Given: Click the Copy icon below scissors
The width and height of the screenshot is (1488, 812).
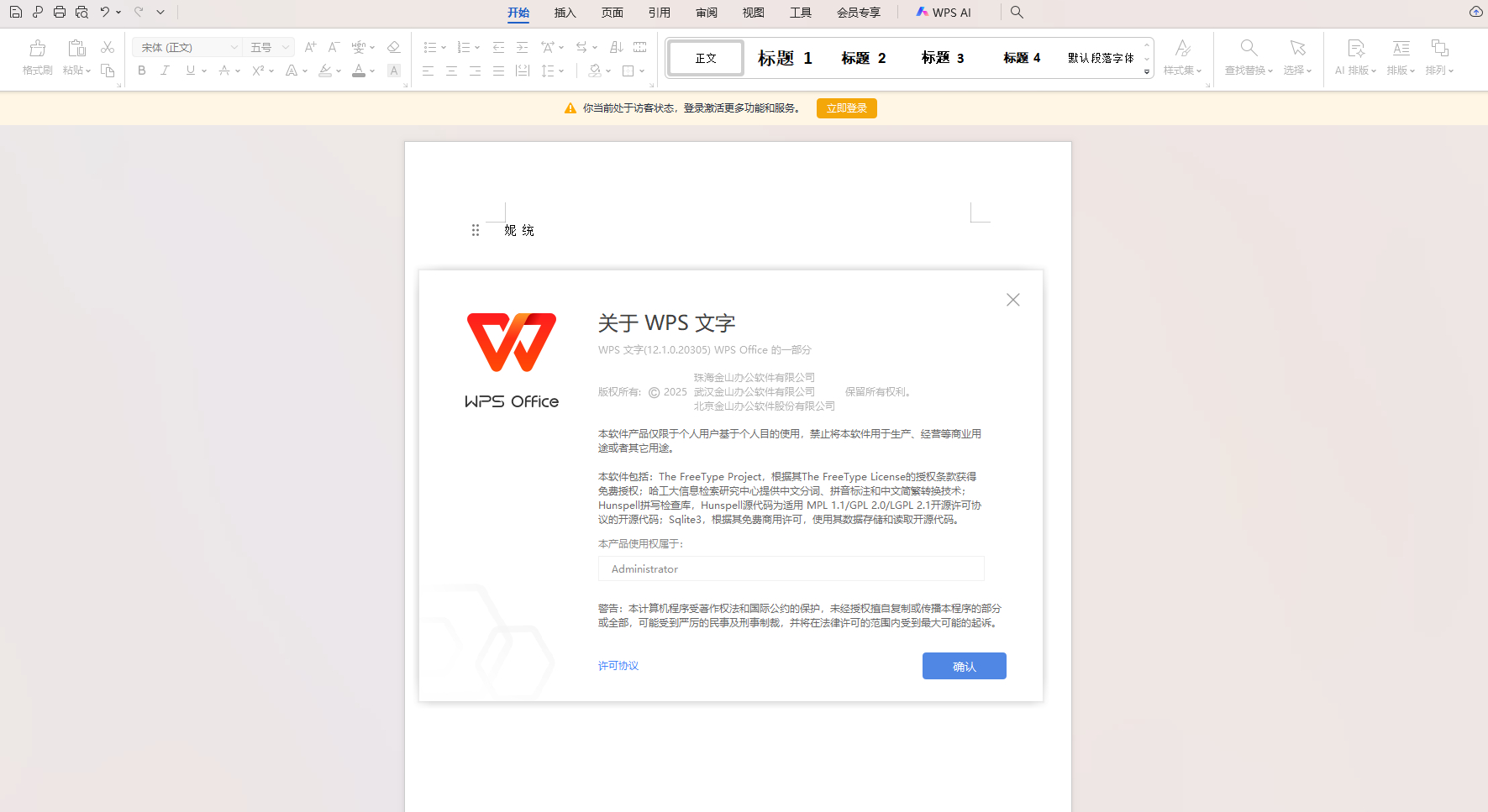Looking at the screenshot, I should (x=108, y=71).
